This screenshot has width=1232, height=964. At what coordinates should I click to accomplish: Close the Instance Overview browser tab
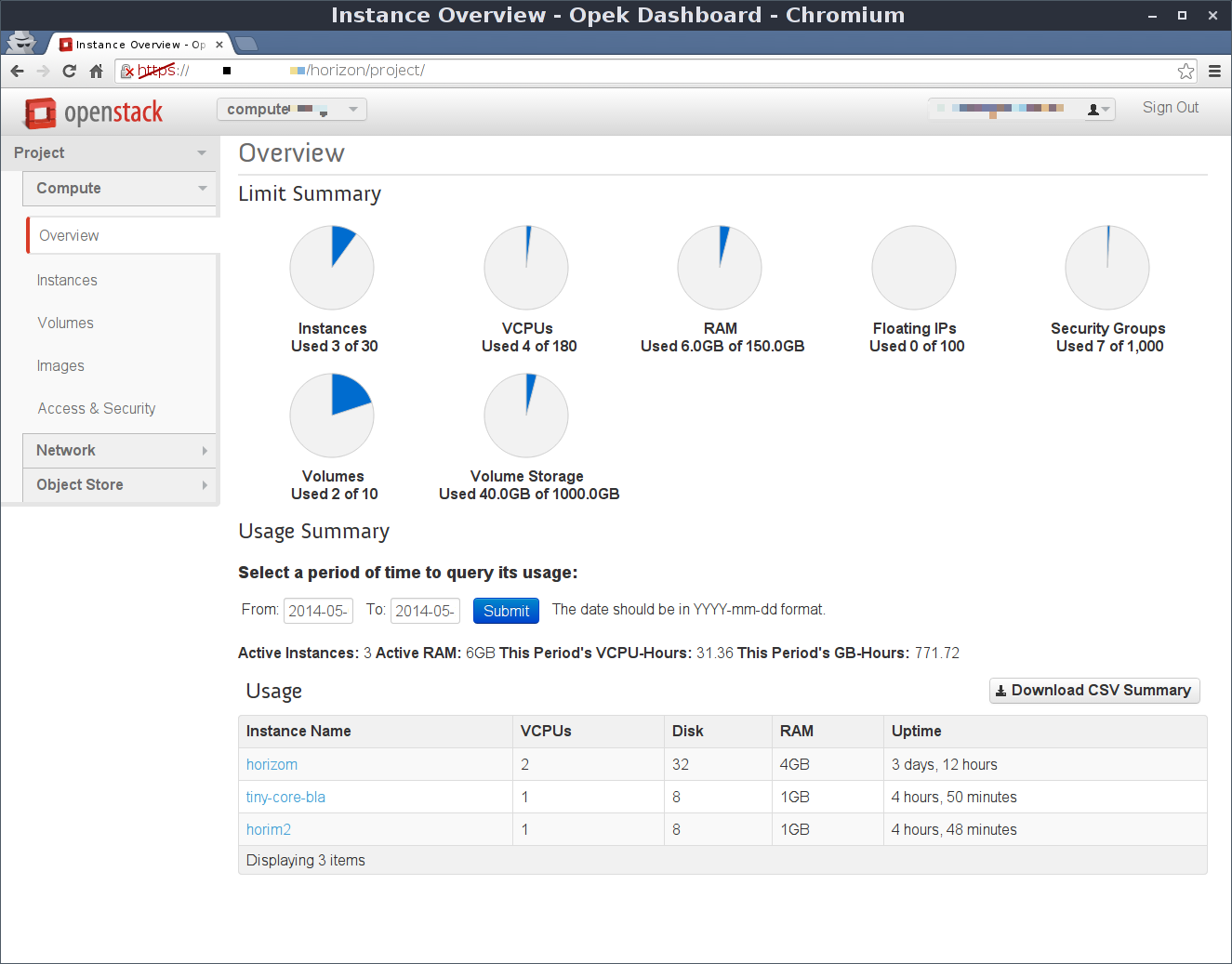[x=219, y=45]
